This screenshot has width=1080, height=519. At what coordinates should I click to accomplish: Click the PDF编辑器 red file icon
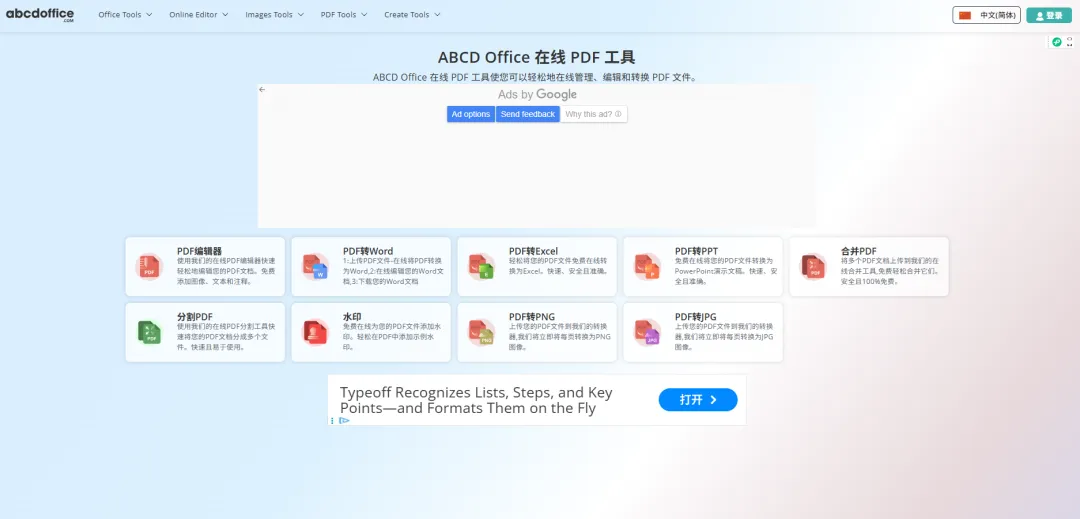click(x=149, y=266)
